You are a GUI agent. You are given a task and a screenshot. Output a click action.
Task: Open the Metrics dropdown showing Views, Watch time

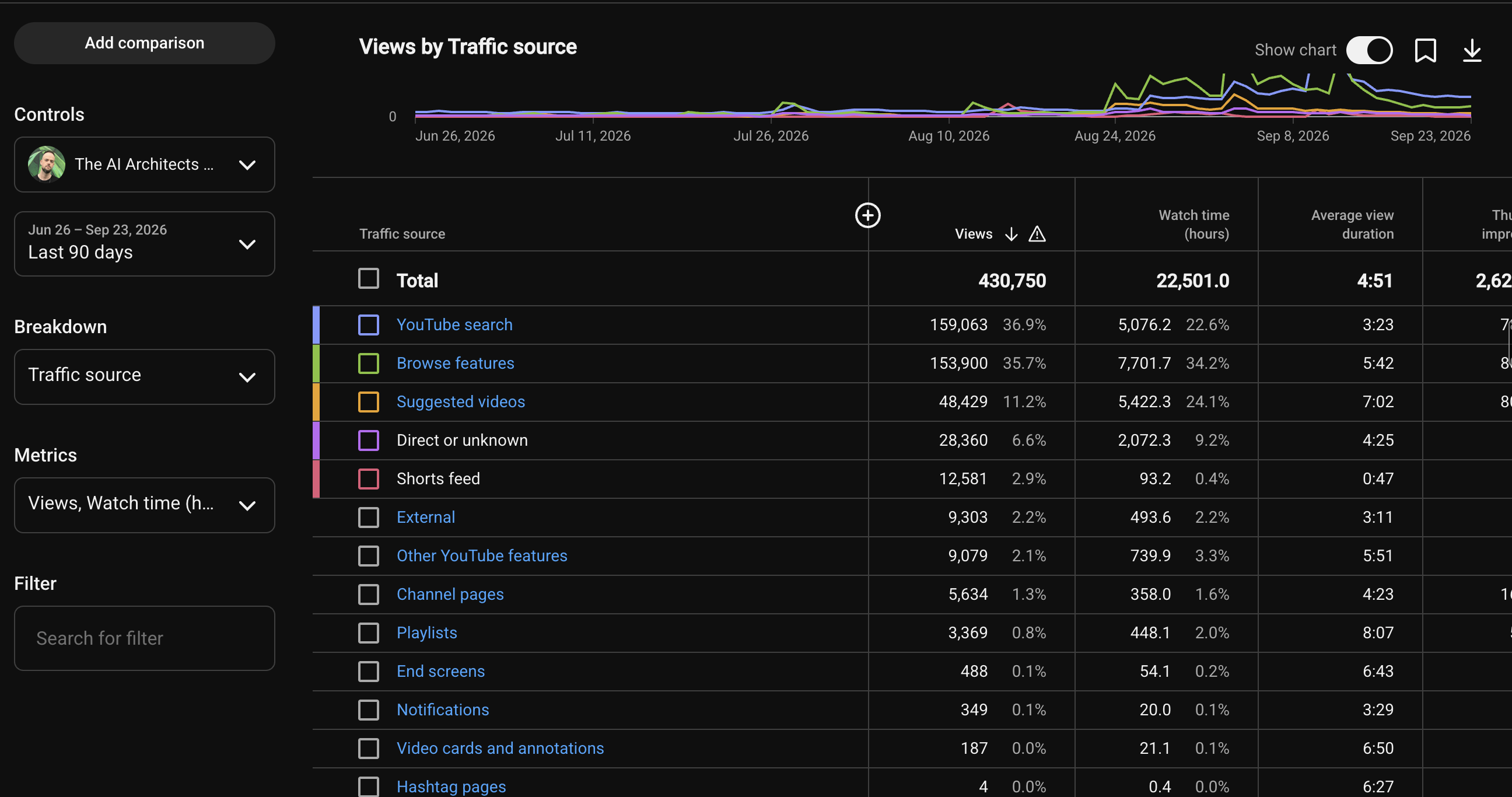pos(145,505)
